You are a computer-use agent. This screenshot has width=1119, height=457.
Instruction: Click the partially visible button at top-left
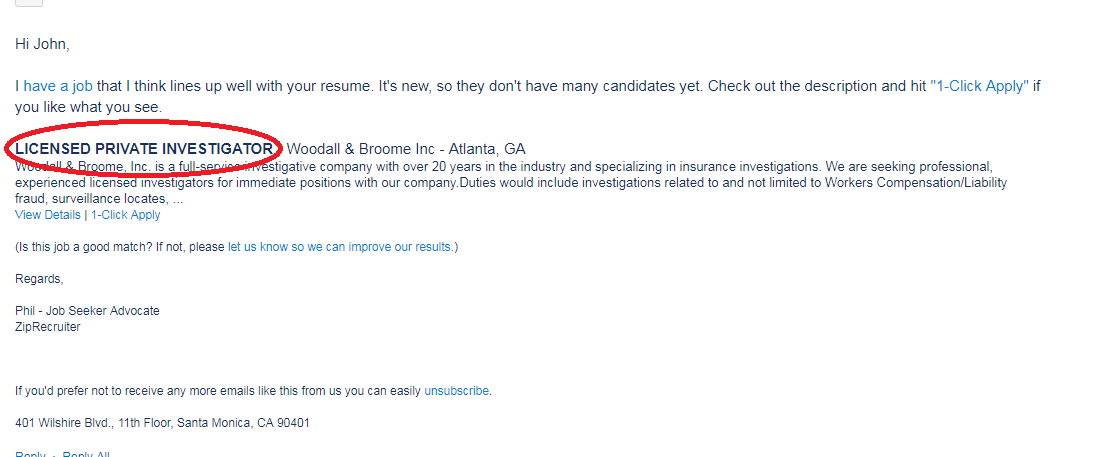[29, 2]
